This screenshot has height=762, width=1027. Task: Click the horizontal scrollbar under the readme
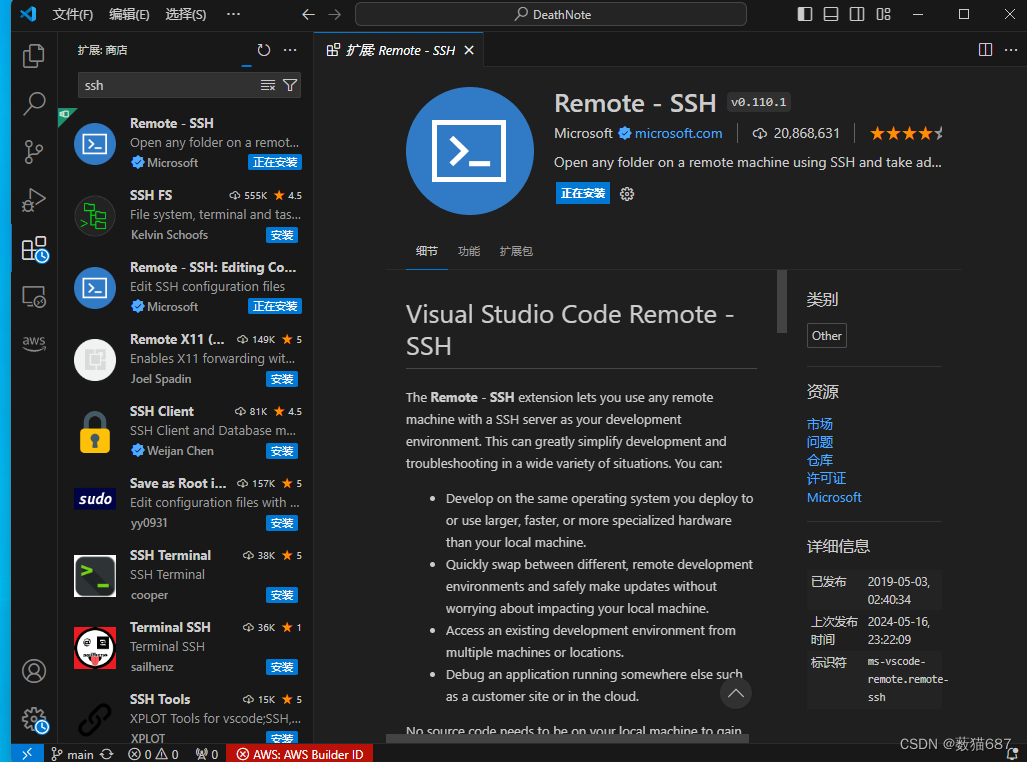[x=567, y=738]
